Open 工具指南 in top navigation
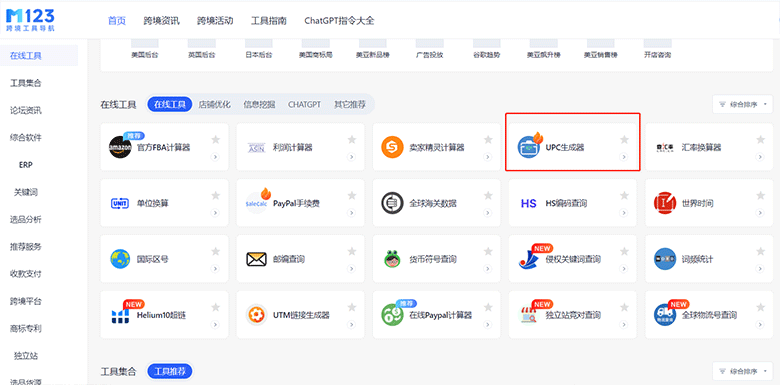The width and height of the screenshot is (780, 385). pos(269,21)
